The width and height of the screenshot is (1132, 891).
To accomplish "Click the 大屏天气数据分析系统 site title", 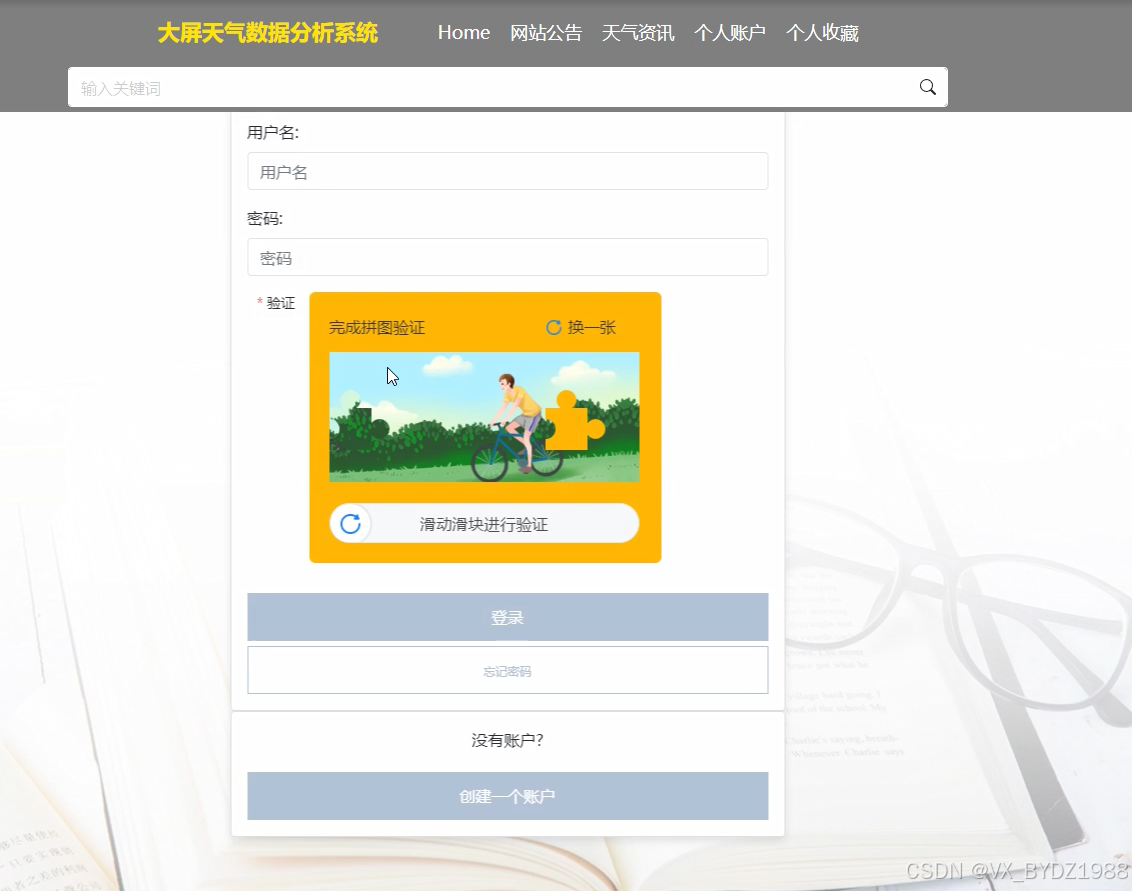I will (268, 33).
